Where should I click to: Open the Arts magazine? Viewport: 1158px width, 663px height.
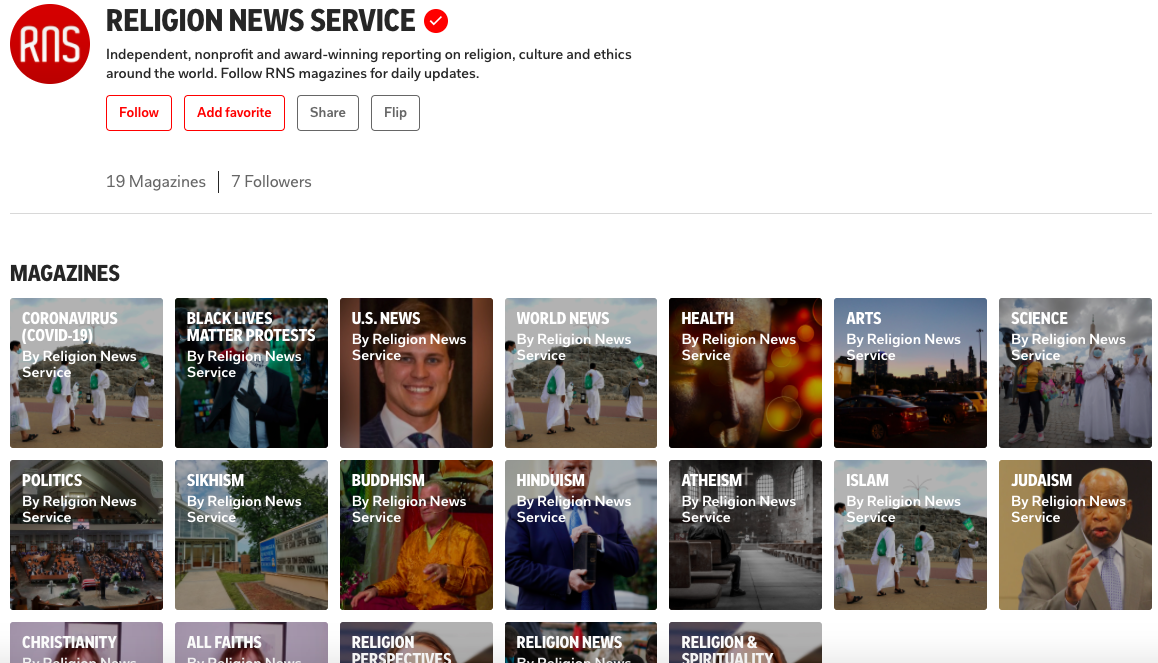910,372
